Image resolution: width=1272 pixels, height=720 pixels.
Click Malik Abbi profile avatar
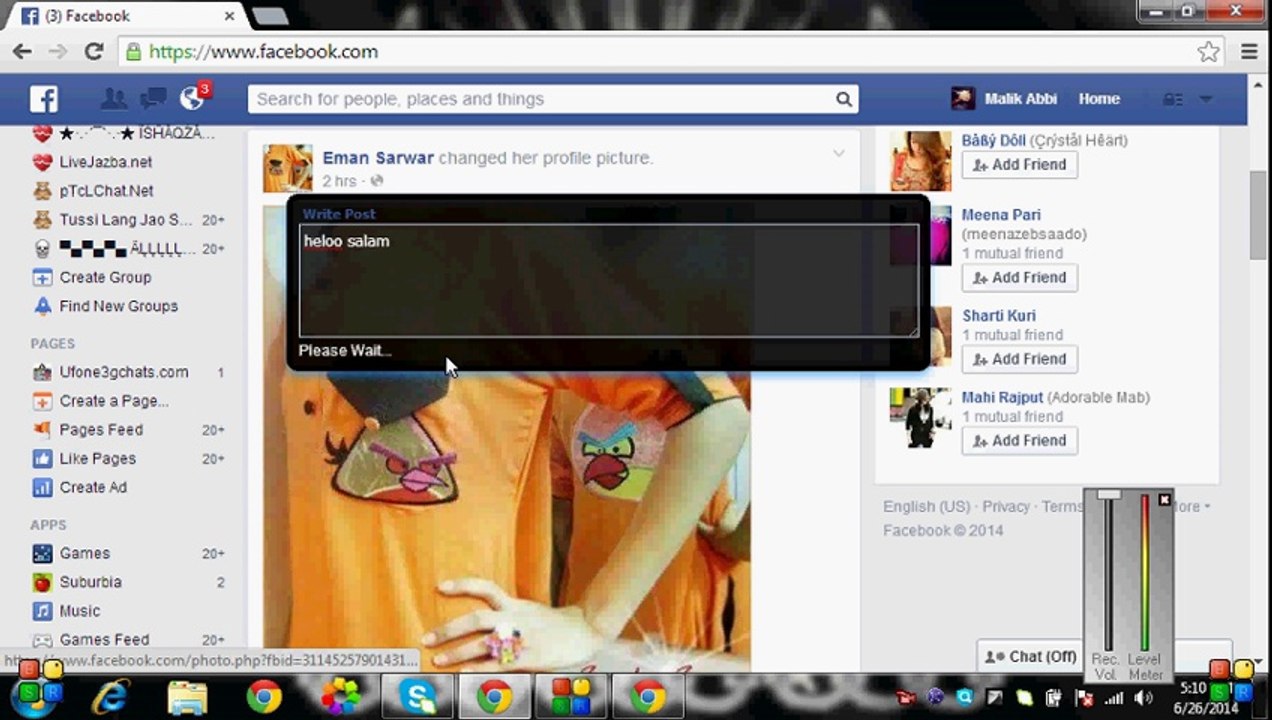962,98
